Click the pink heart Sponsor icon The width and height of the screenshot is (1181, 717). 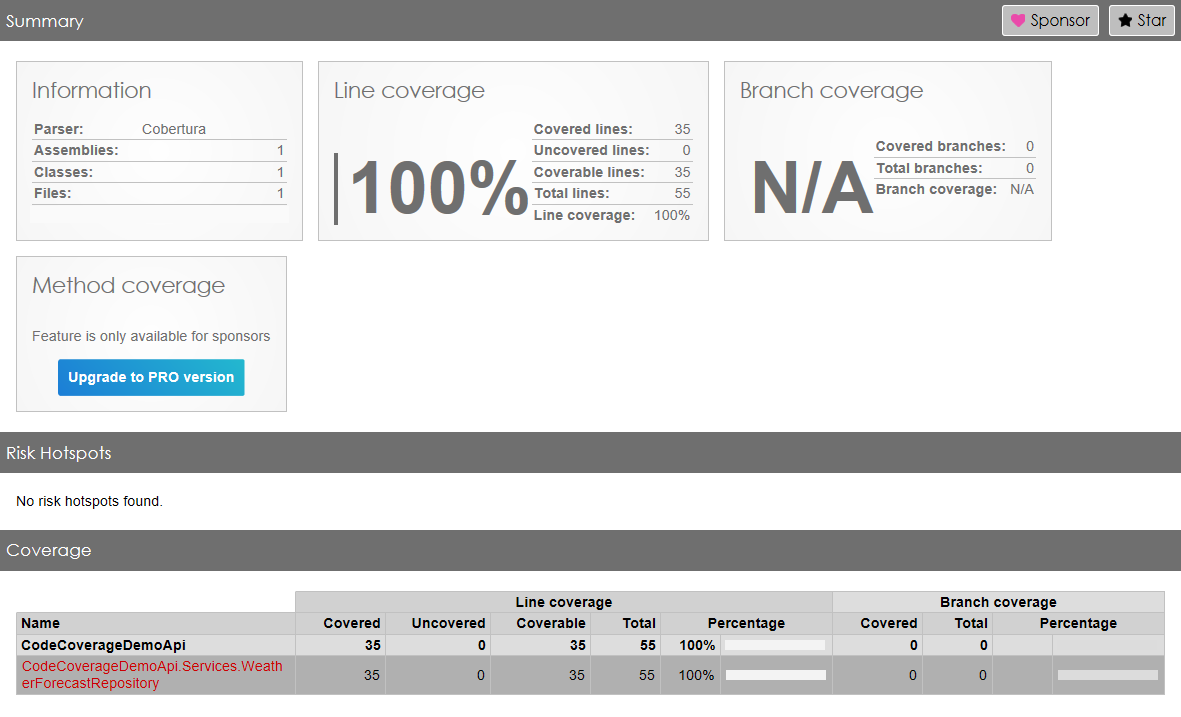(x=1018, y=20)
